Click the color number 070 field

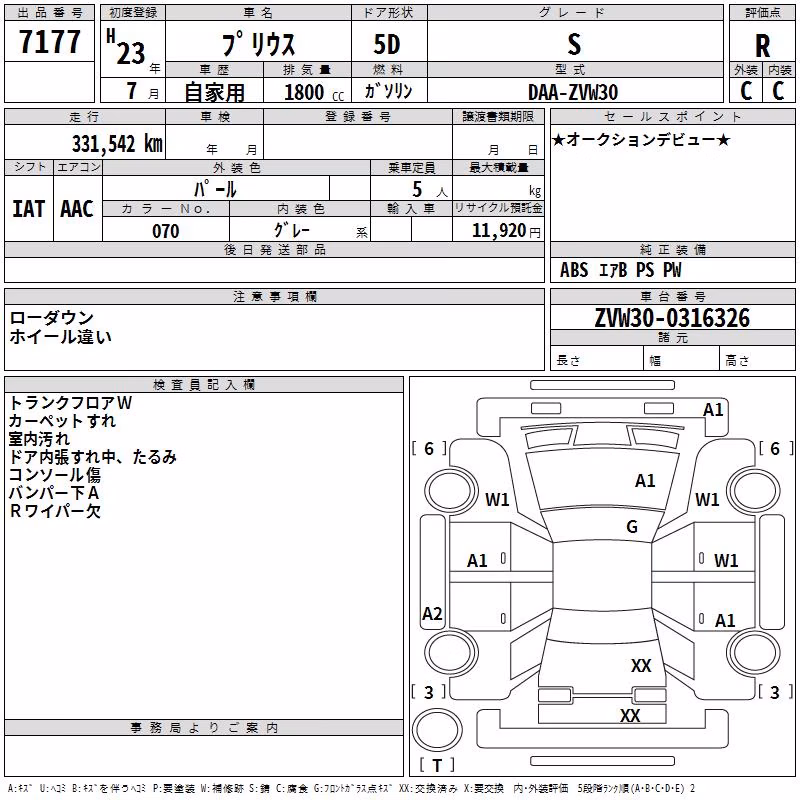click(x=166, y=231)
